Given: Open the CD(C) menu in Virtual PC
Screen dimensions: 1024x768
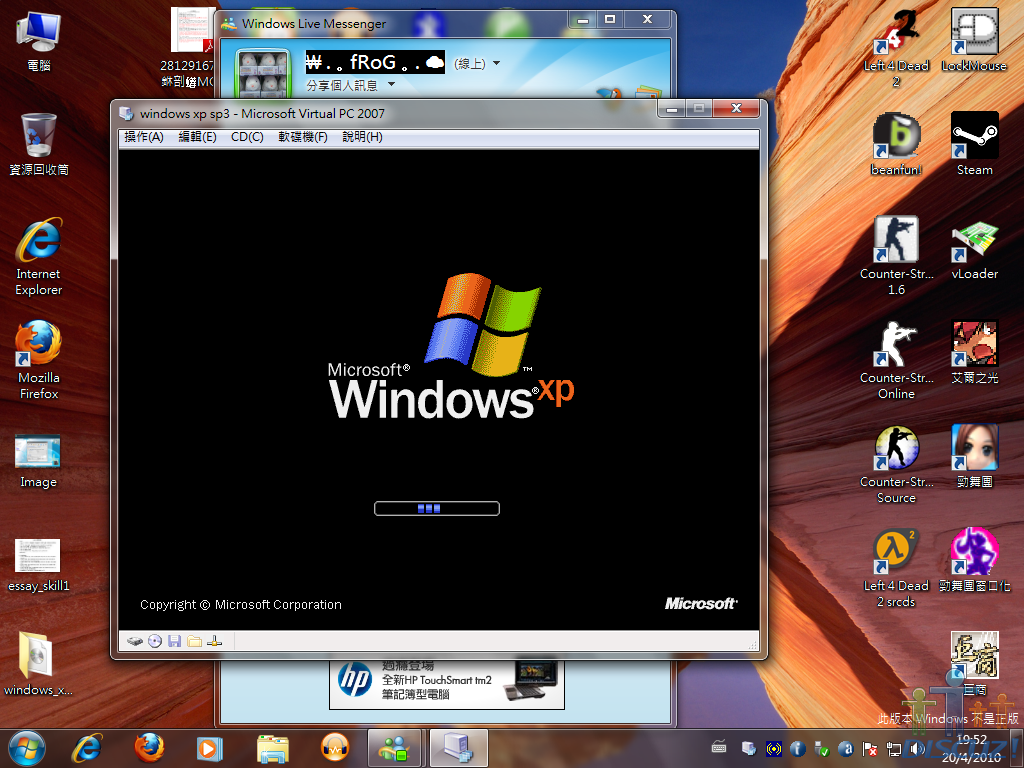Looking at the screenshot, I should pos(247,137).
